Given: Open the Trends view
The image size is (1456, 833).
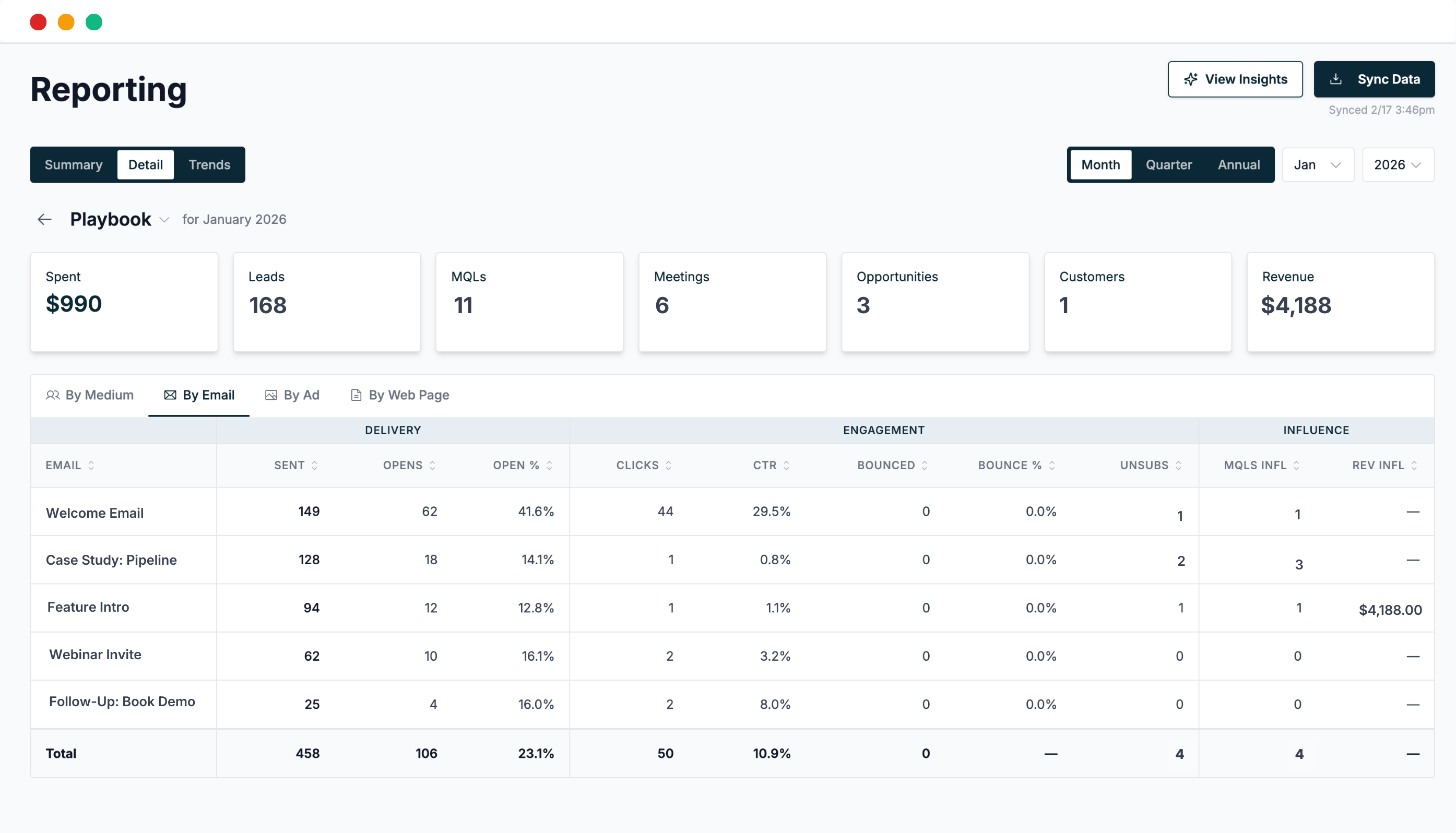Looking at the screenshot, I should (209, 165).
